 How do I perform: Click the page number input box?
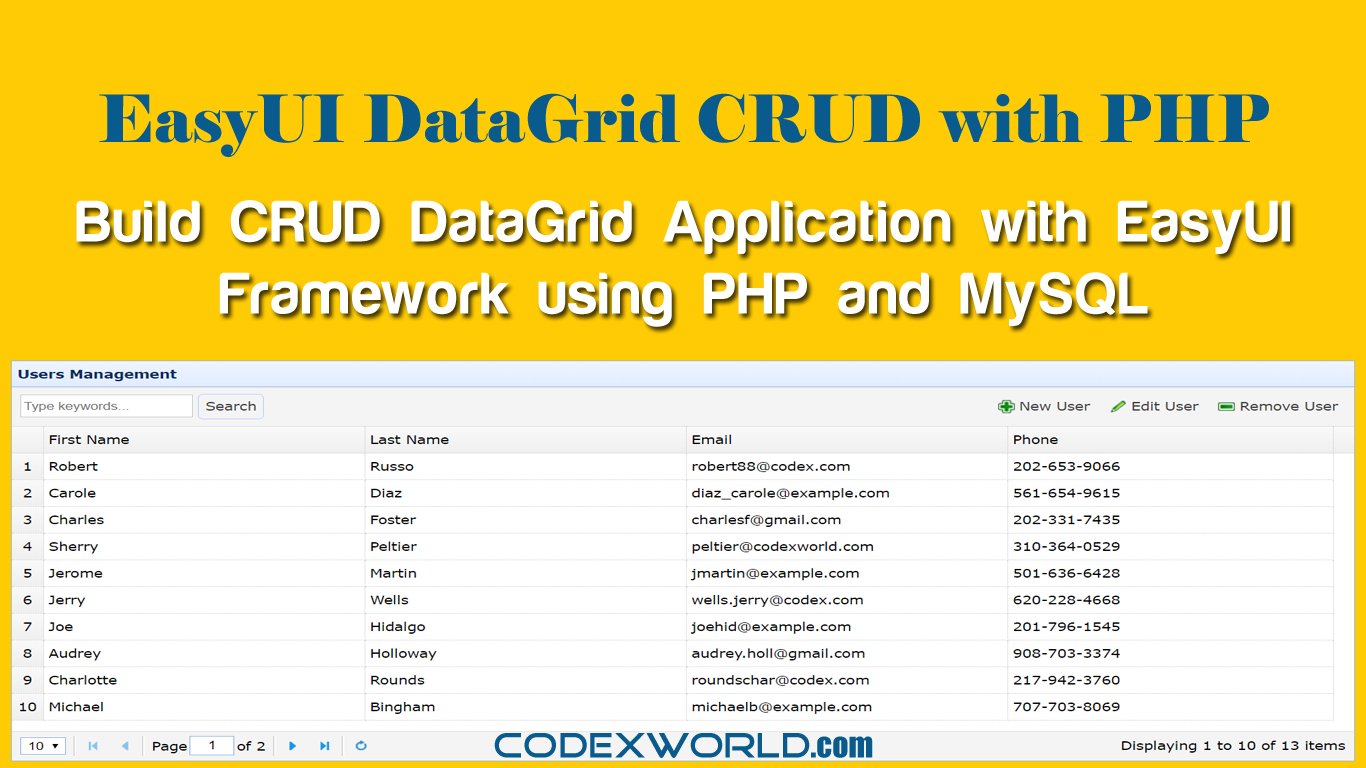point(213,745)
